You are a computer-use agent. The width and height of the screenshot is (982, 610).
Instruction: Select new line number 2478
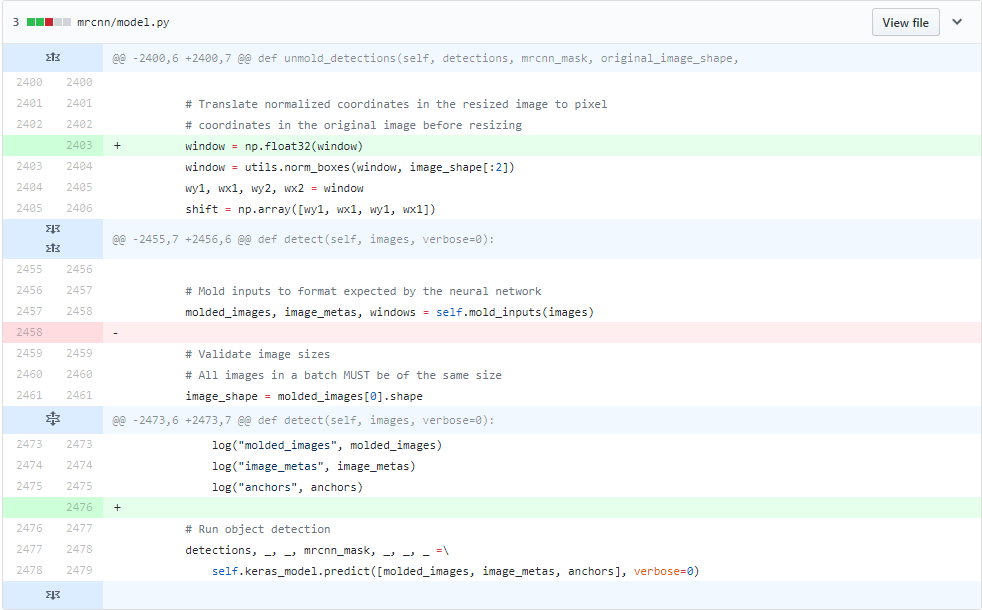click(x=79, y=549)
